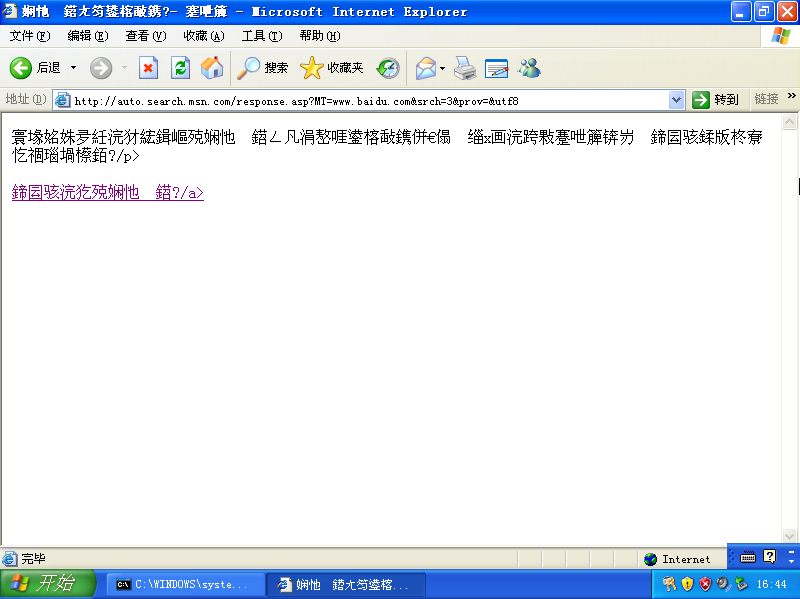This screenshot has height=599, width=800.
Task: Open the Favorites panel
Action: 330,68
